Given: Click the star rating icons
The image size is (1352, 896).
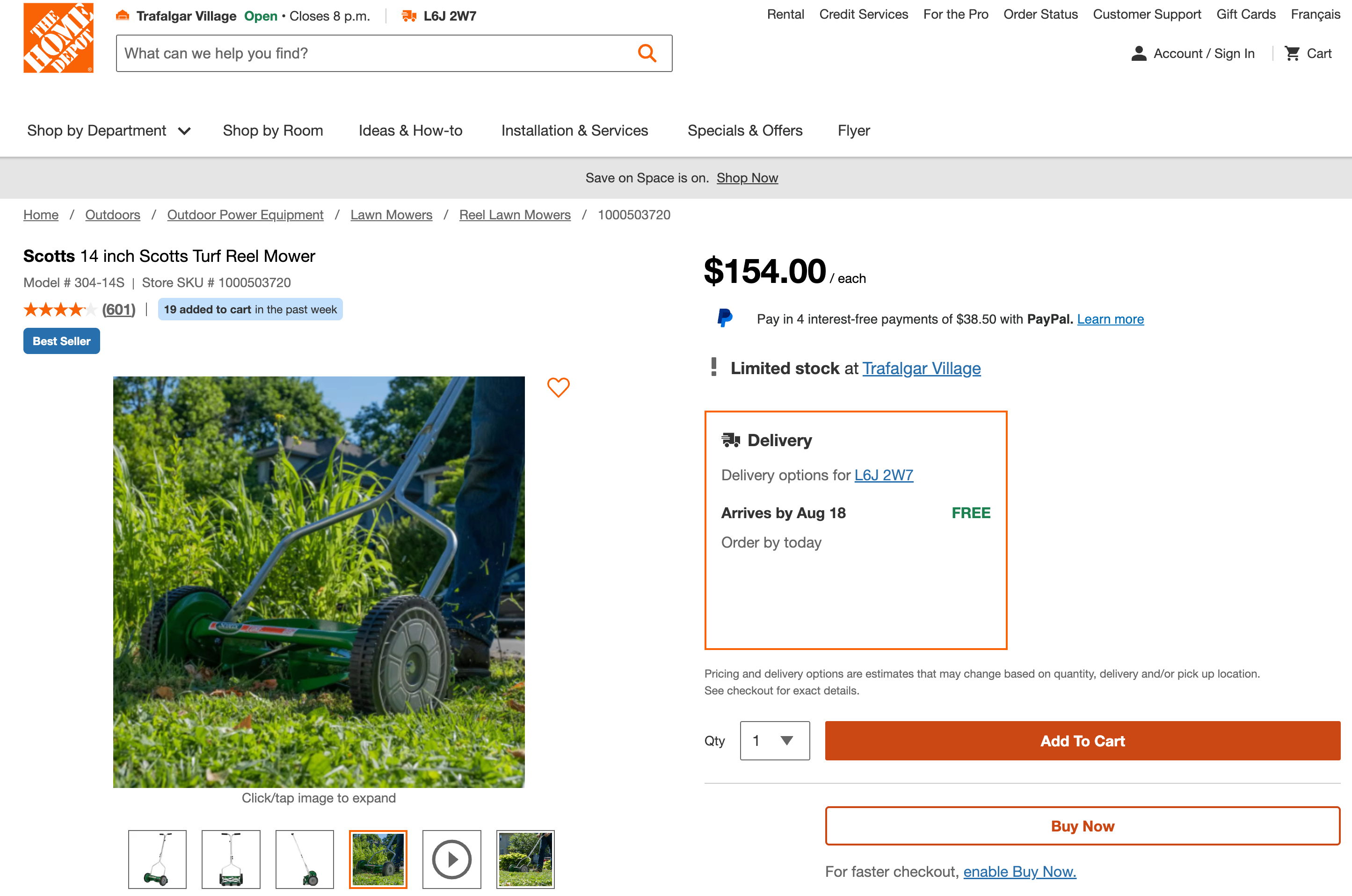Looking at the screenshot, I should 59,310.
